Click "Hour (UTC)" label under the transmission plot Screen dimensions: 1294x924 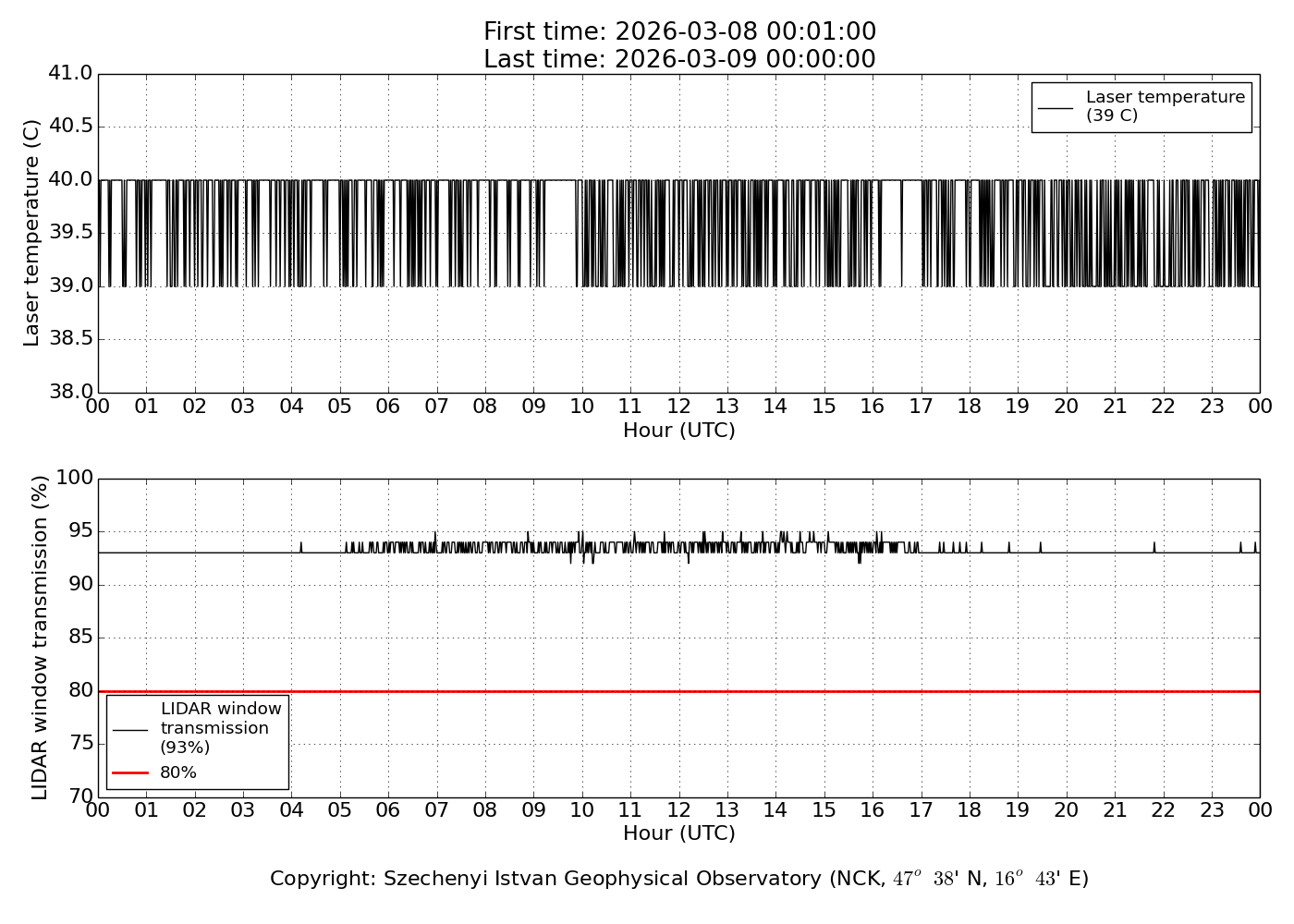(679, 833)
